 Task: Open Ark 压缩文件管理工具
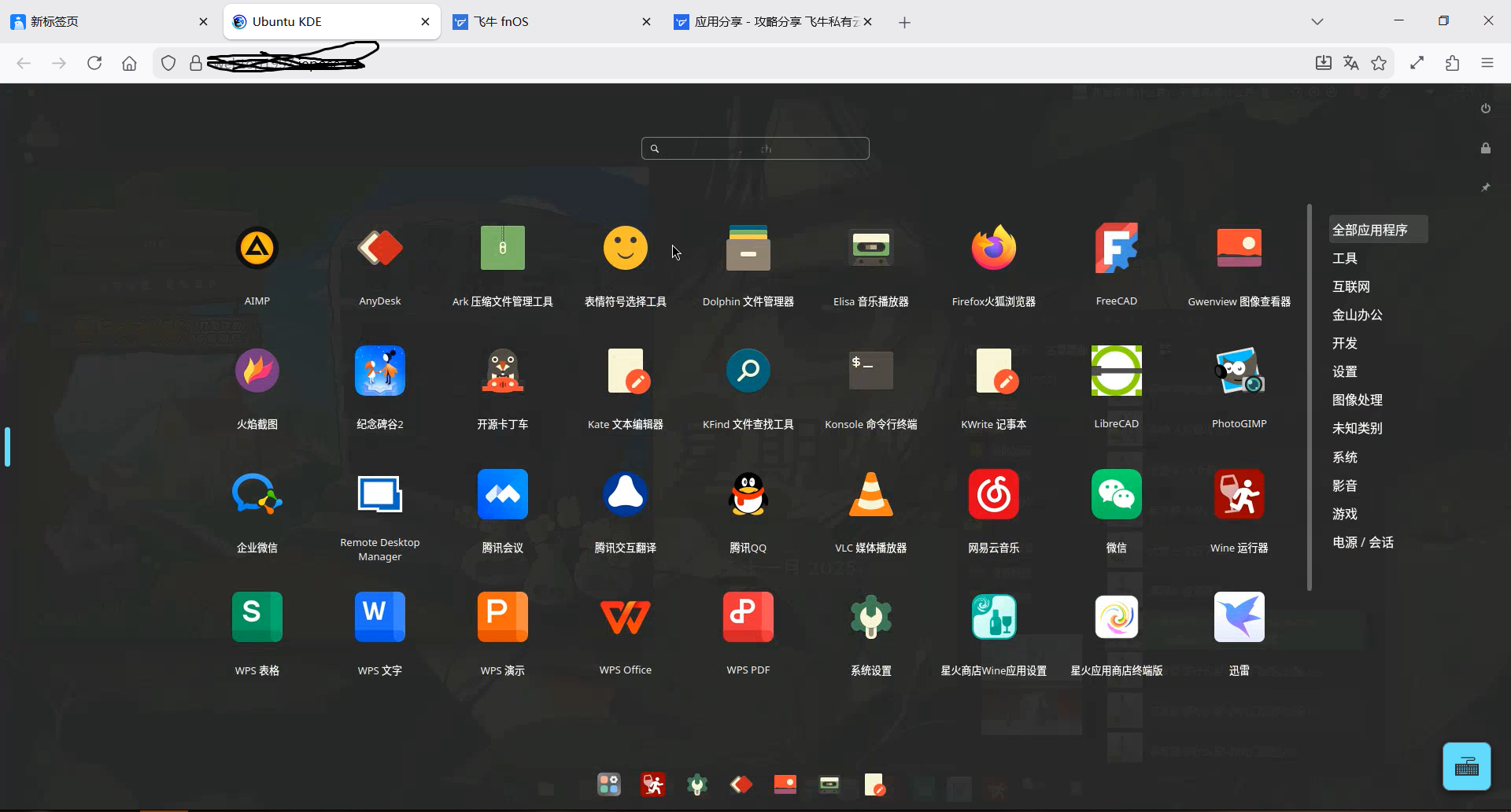pos(503,249)
